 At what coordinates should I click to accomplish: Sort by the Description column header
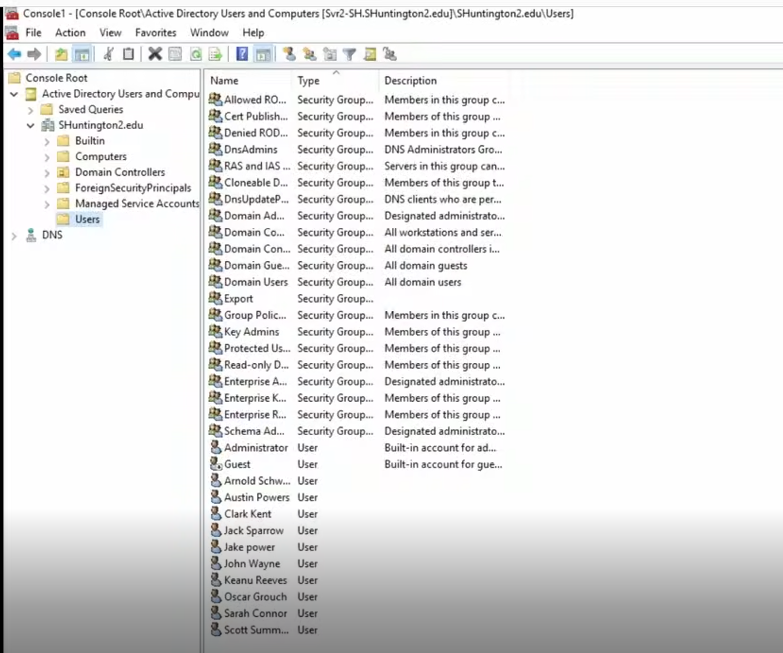coord(410,80)
